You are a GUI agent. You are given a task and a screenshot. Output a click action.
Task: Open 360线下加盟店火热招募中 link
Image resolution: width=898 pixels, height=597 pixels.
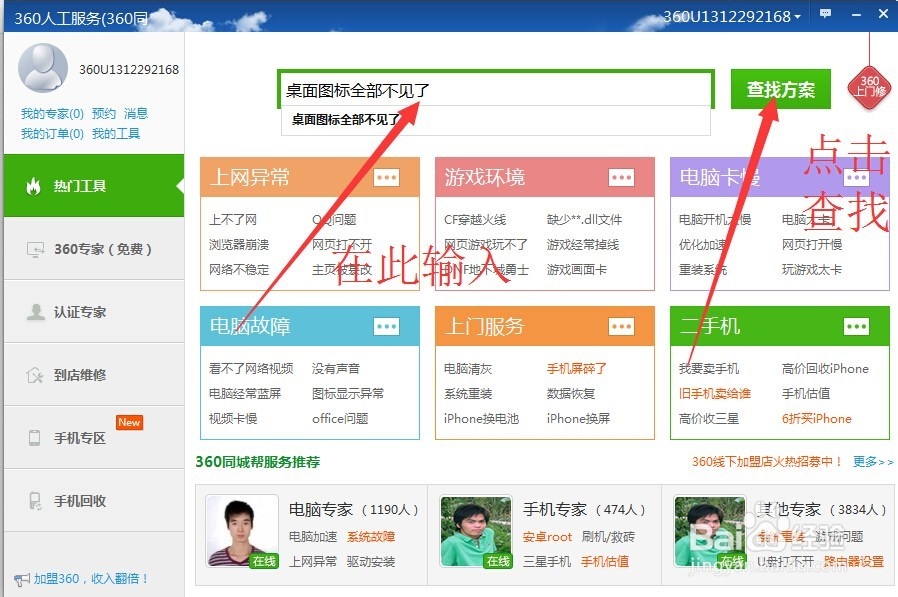[767, 462]
